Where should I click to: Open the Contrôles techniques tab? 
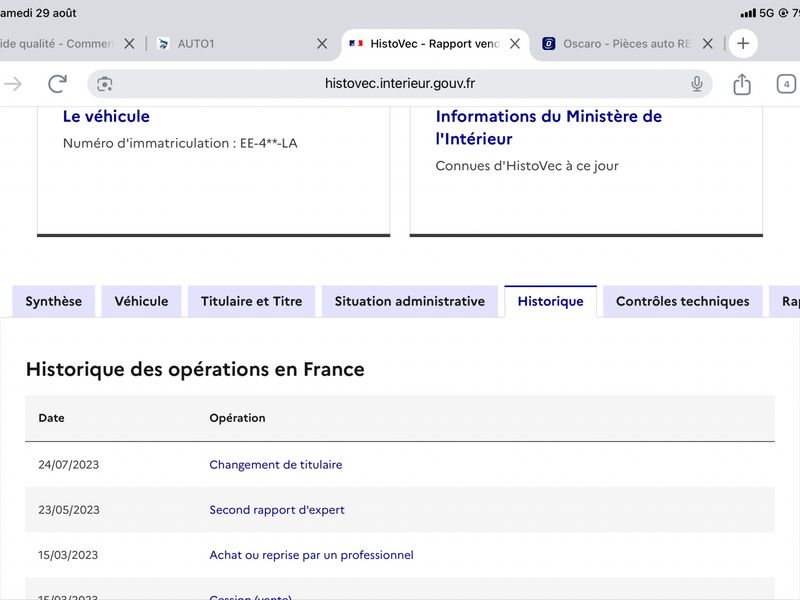coord(683,302)
